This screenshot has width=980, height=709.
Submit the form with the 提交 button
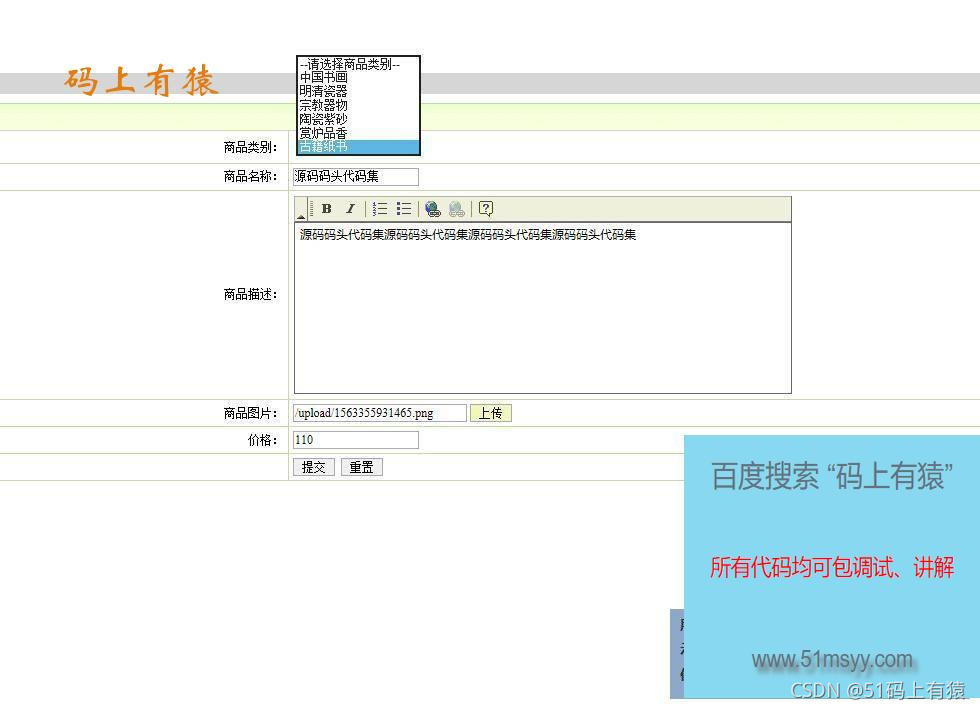coord(313,466)
